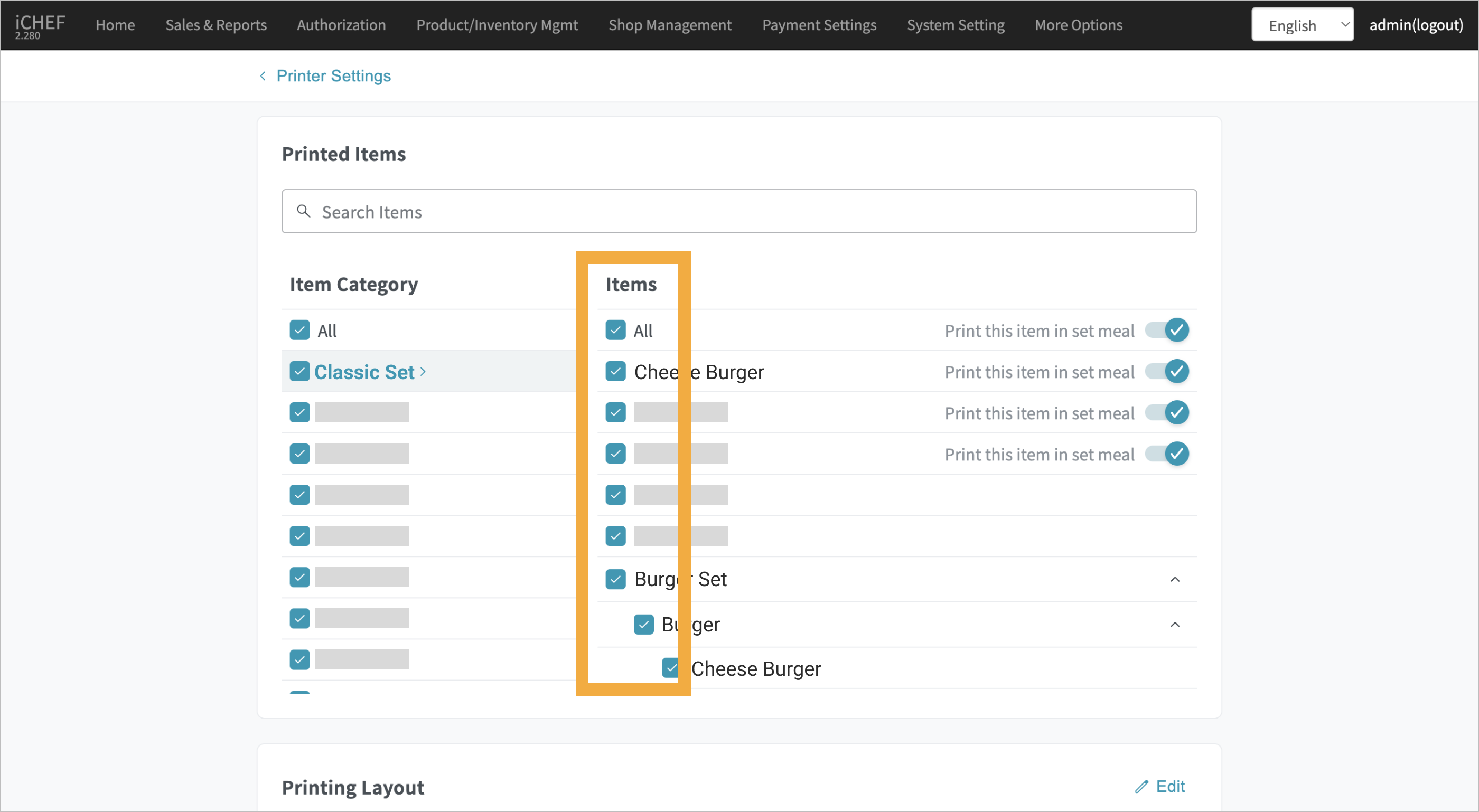Uncheck the top-level Cheese Burger item checkbox
The height and width of the screenshot is (812, 1479).
tap(615, 372)
